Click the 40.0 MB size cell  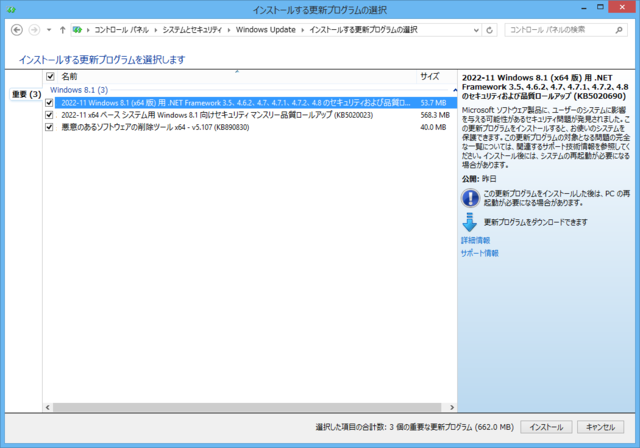pos(433,127)
